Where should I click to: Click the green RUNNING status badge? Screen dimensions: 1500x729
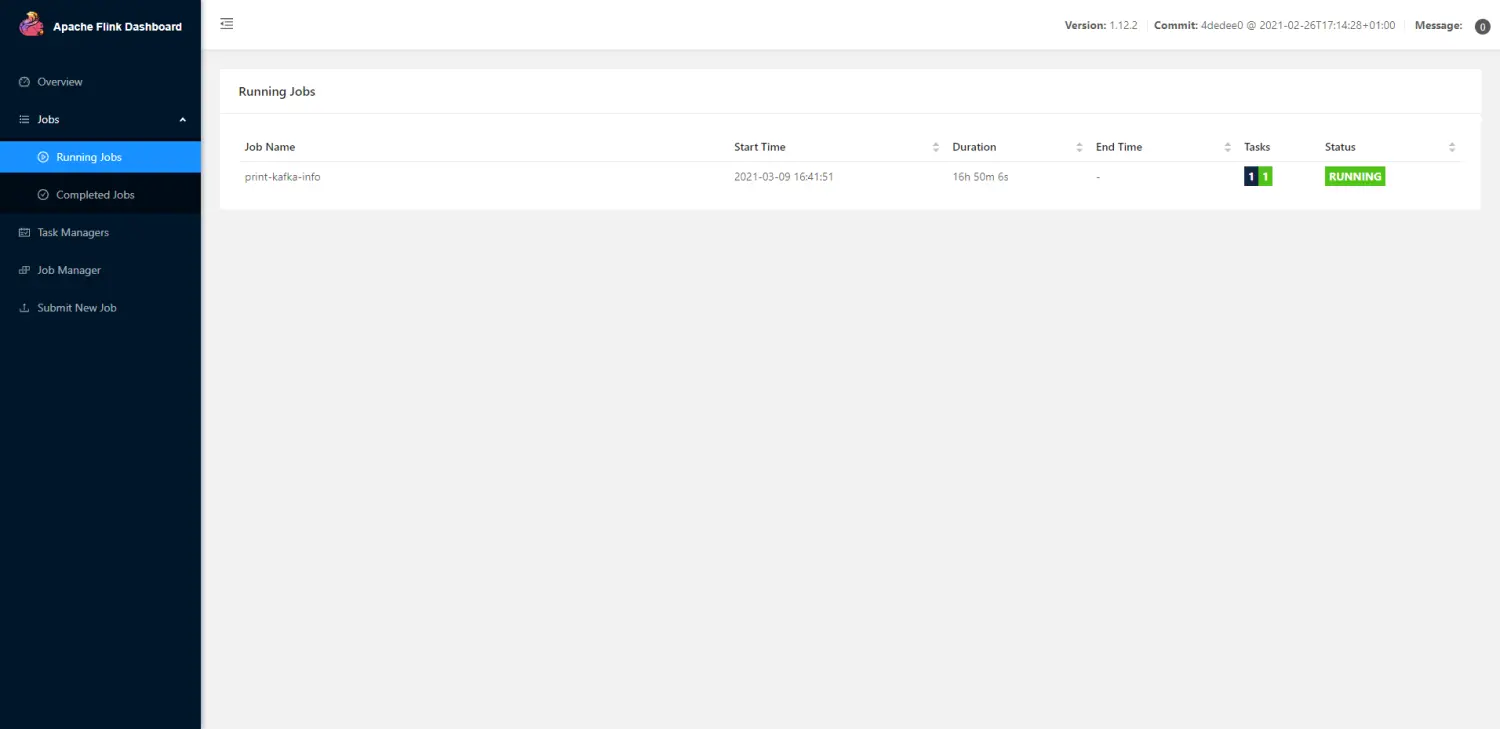click(1355, 177)
